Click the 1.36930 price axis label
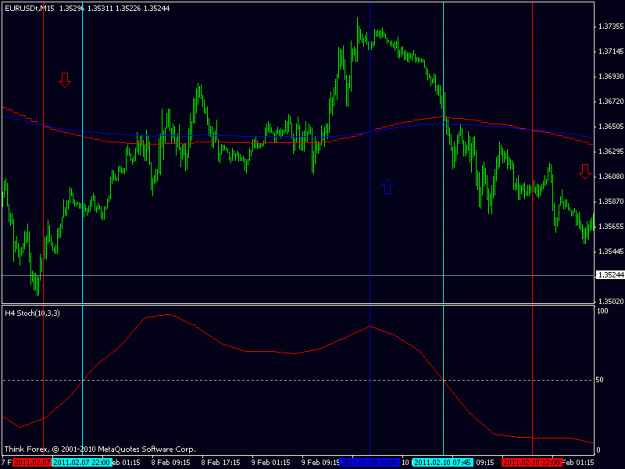 610,76
